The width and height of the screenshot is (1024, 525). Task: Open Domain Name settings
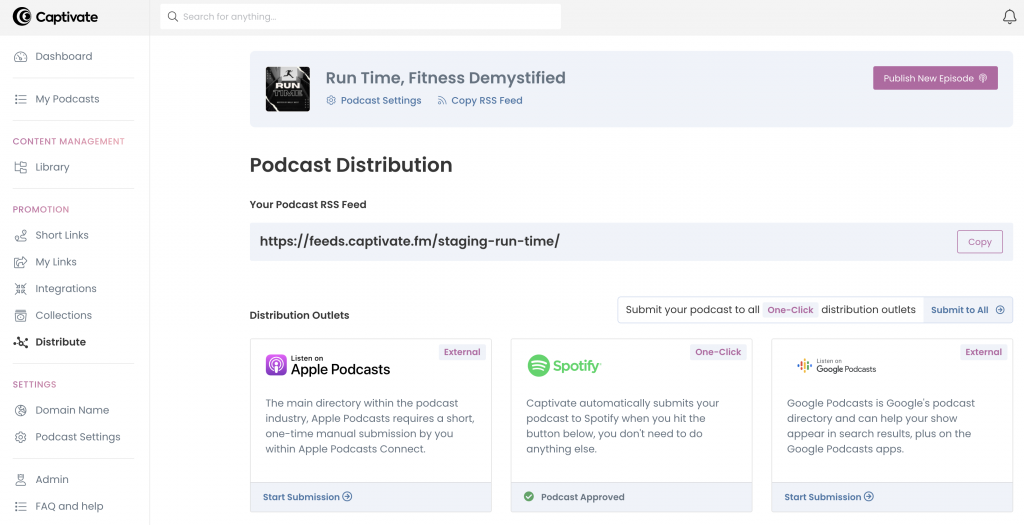coord(72,410)
